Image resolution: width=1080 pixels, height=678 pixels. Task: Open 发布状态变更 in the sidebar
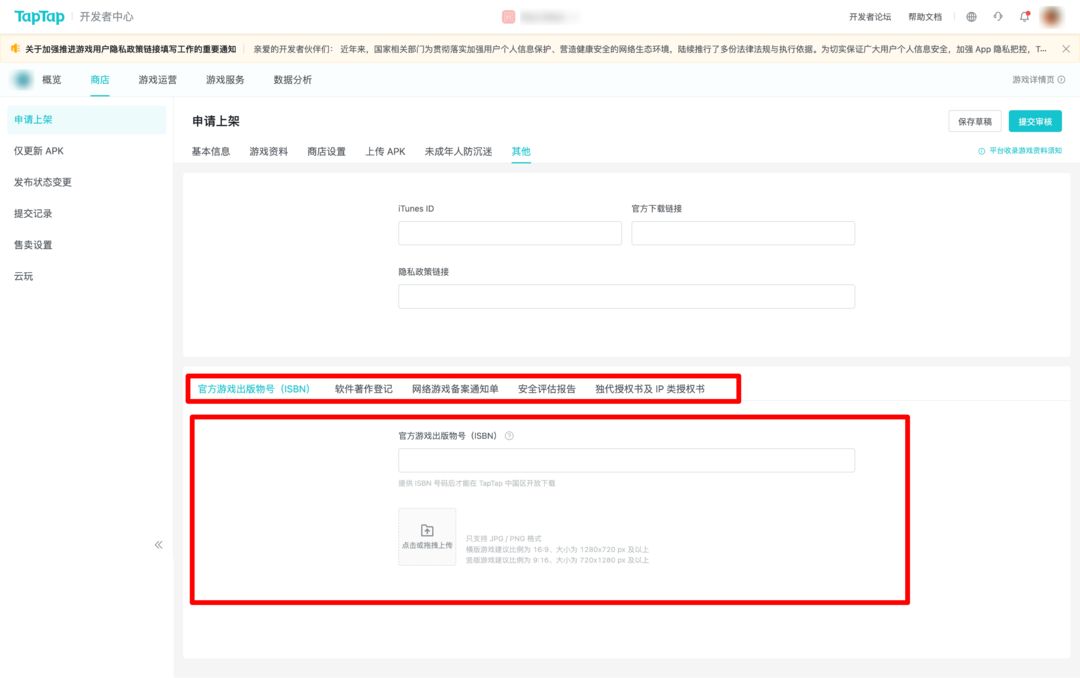pos(43,182)
